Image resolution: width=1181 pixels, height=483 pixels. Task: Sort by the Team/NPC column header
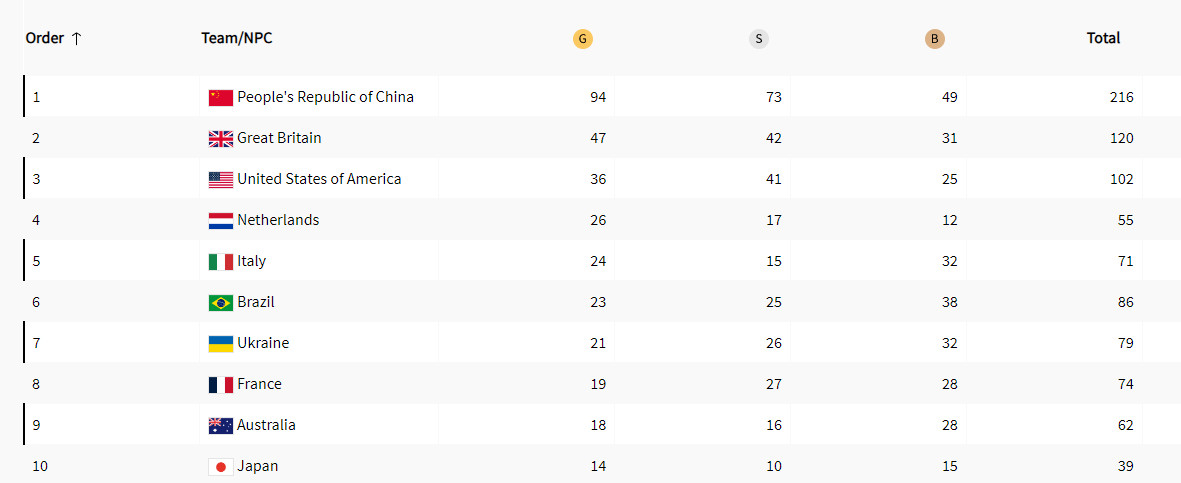(x=236, y=38)
